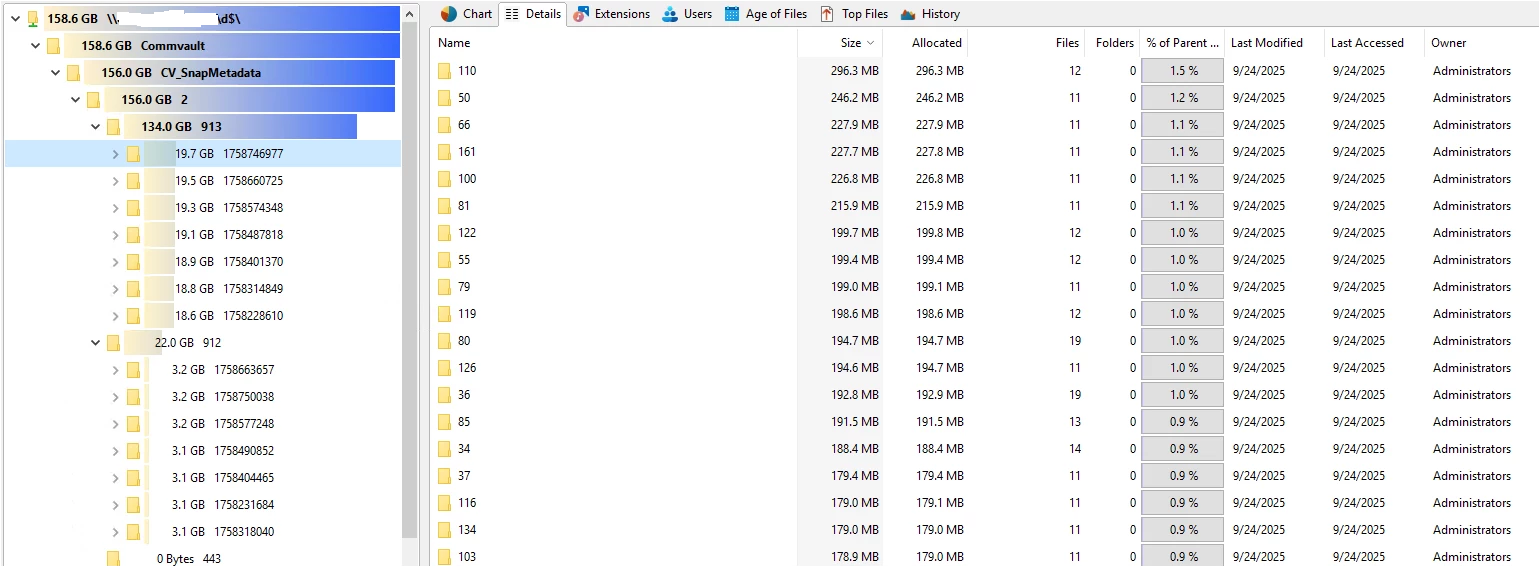The width and height of the screenshot is (1540, 567).
Task: Collapse the 913 folder node
Action: (x=96, y=127)
